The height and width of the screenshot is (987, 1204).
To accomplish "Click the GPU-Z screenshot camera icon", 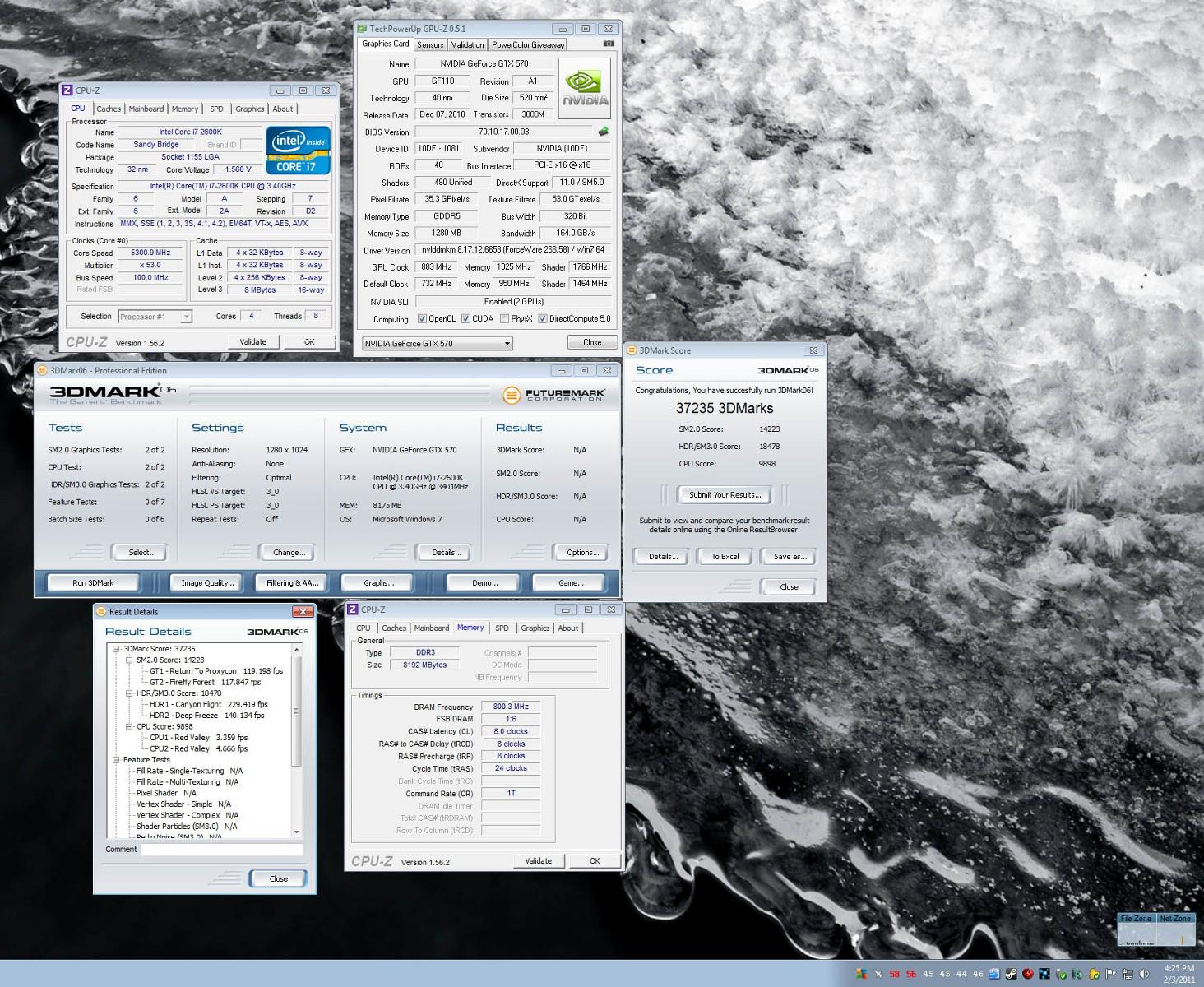I will 609,44.
